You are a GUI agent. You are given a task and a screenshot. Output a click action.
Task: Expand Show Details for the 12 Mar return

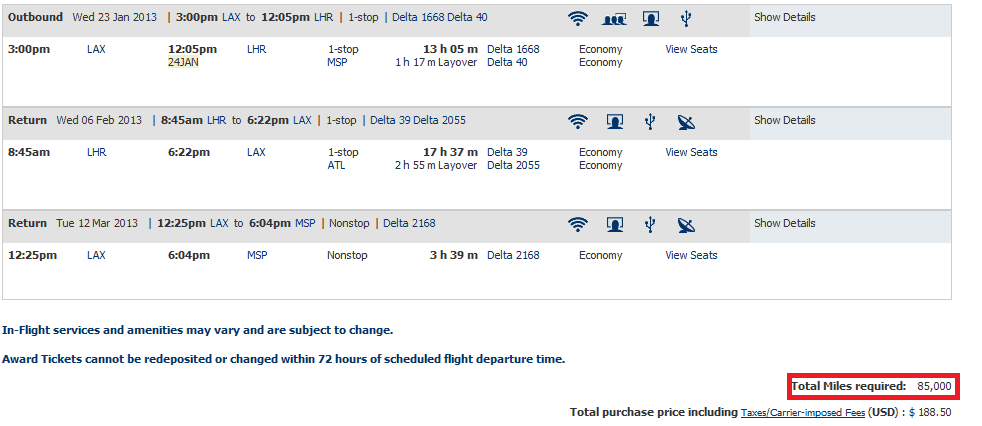pyautogui.click(x=785, y=223)
